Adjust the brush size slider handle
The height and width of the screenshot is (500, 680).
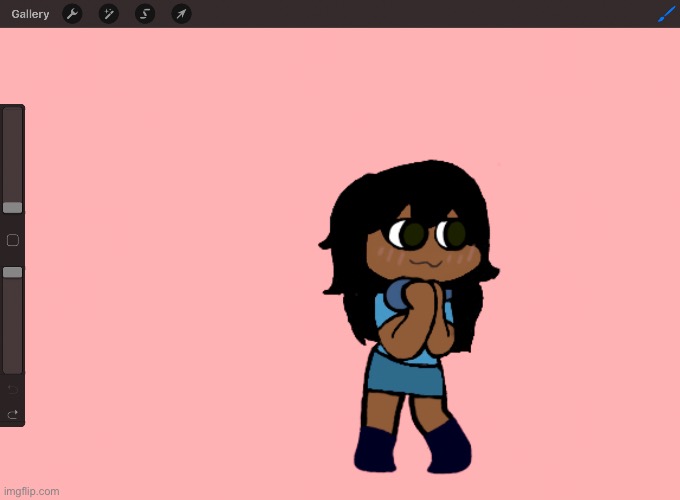tap(13, 208)
